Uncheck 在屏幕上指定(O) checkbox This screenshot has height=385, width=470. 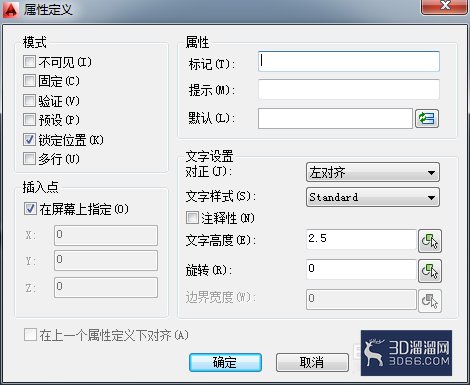30,209
